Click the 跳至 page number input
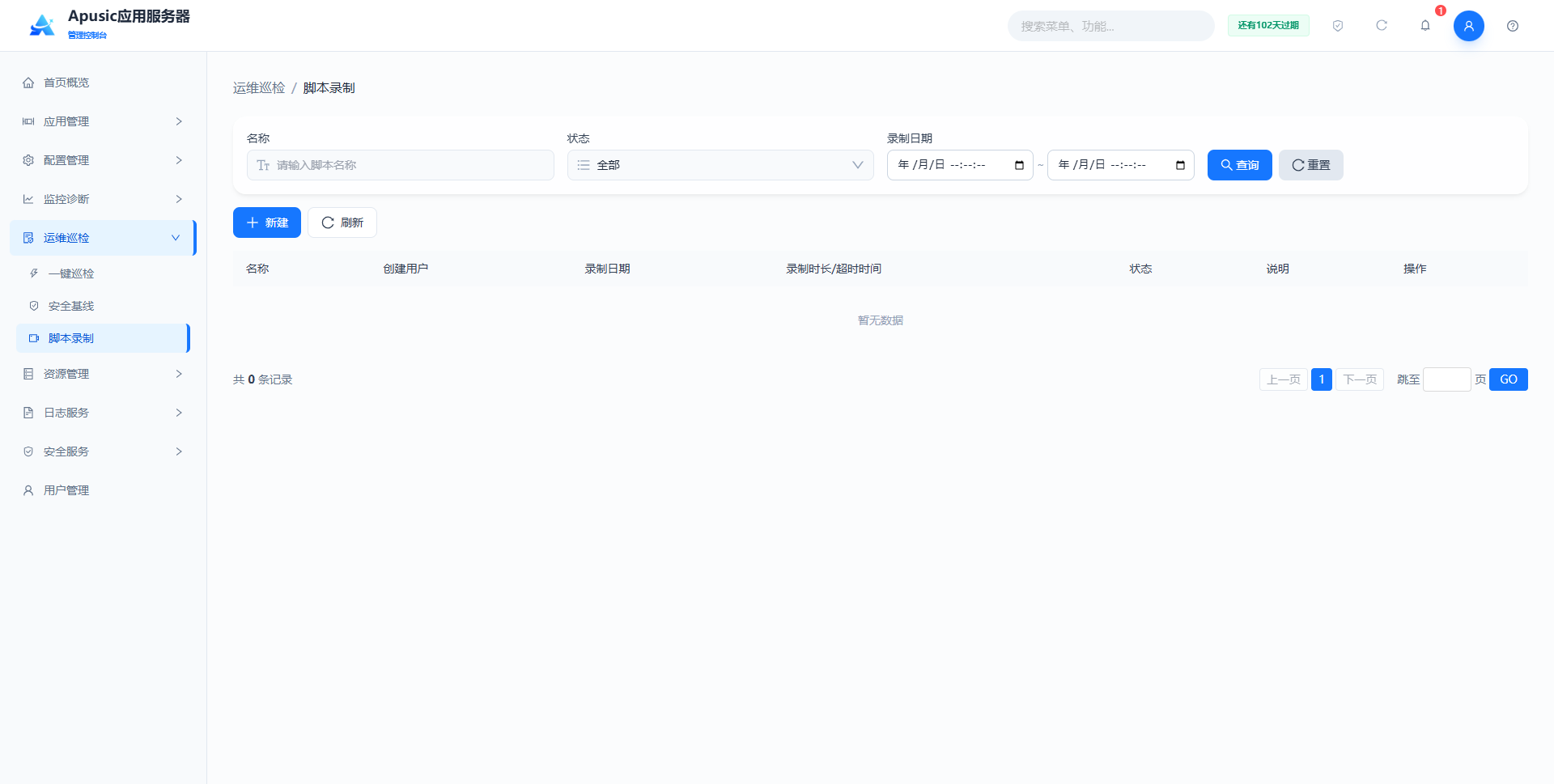The height and width of the screenshot is (784, 1554). click(x=1447, y=379)
